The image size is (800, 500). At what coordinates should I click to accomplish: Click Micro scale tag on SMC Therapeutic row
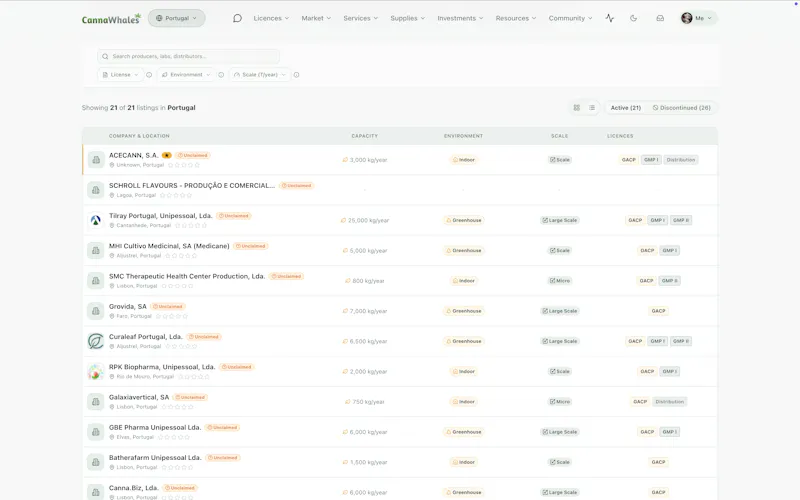click(x=560, y=281)
